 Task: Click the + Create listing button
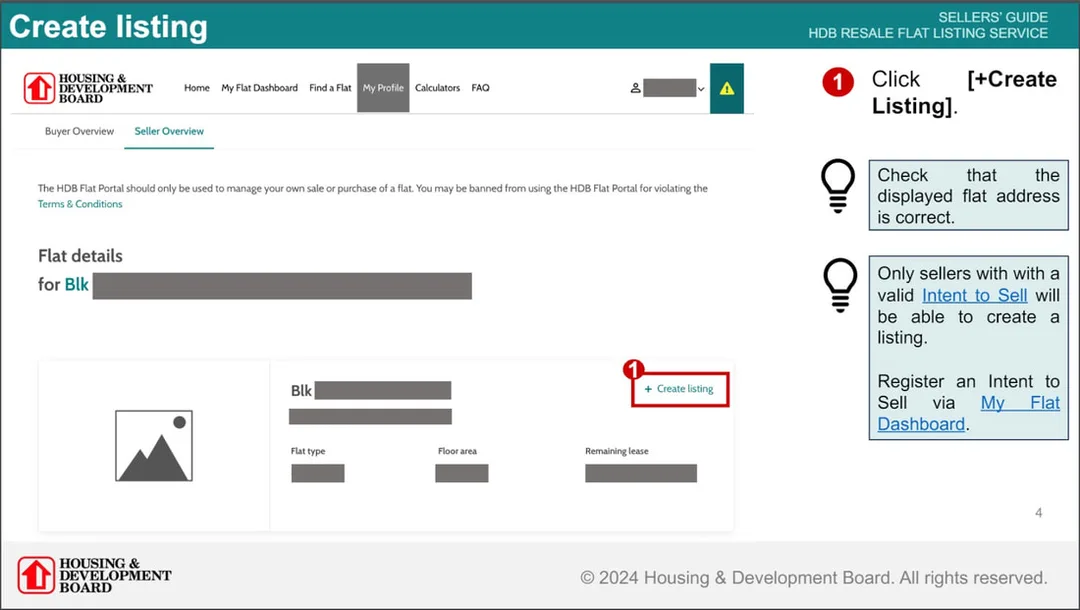[680, 389]
